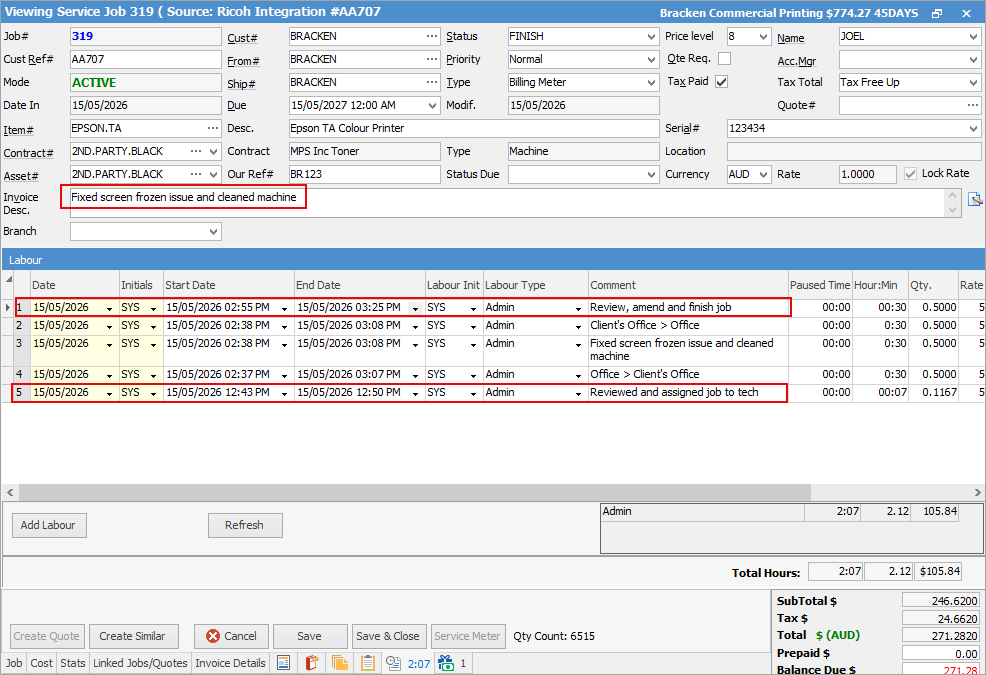The width and height of the screenshot is (986, 675).
Task: Open the blue document icon tab
Action: 284,663
